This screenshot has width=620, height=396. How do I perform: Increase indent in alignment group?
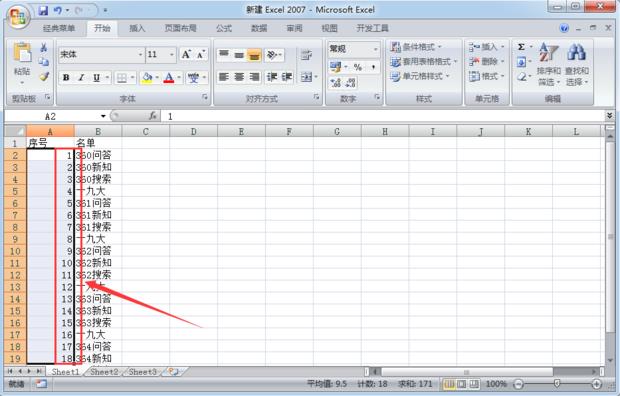[287, 77]
